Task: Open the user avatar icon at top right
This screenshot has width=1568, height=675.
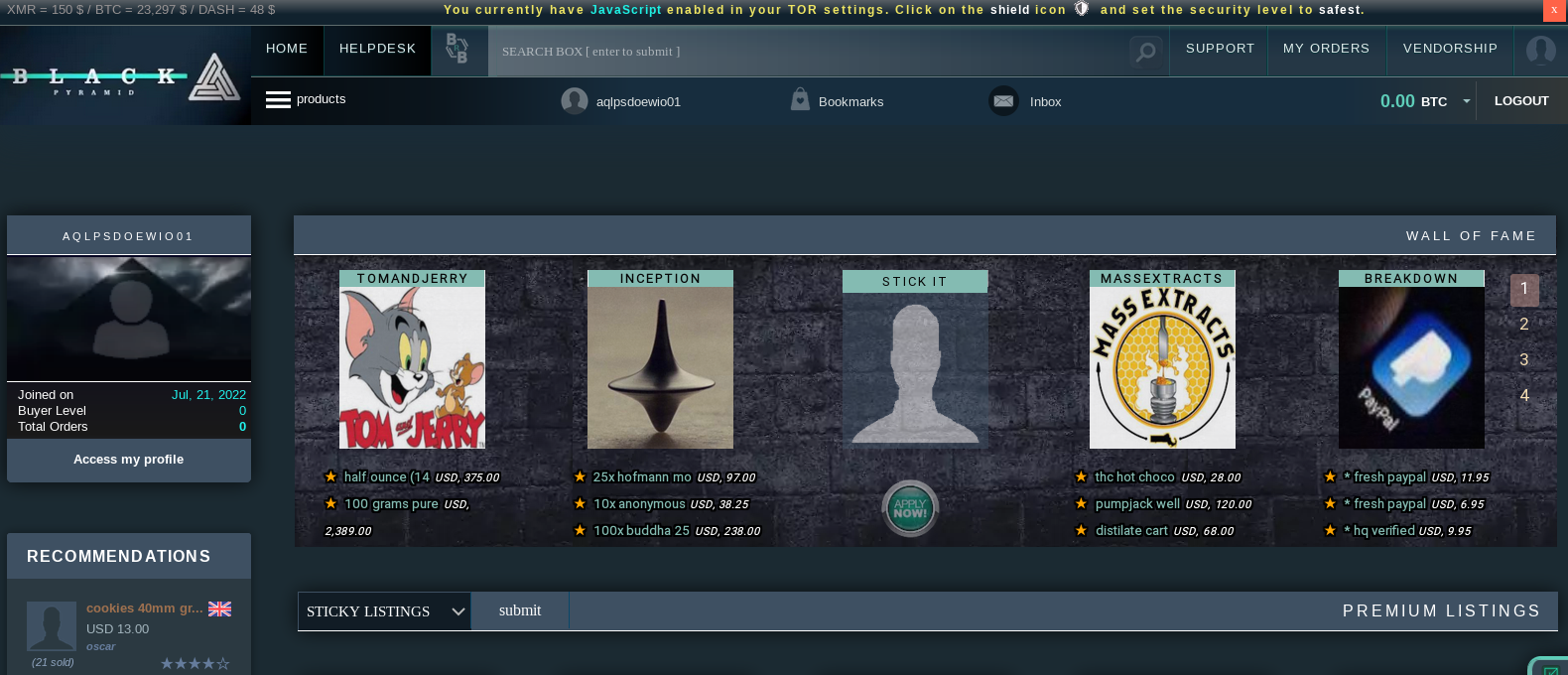Action: pos(1540,50)
